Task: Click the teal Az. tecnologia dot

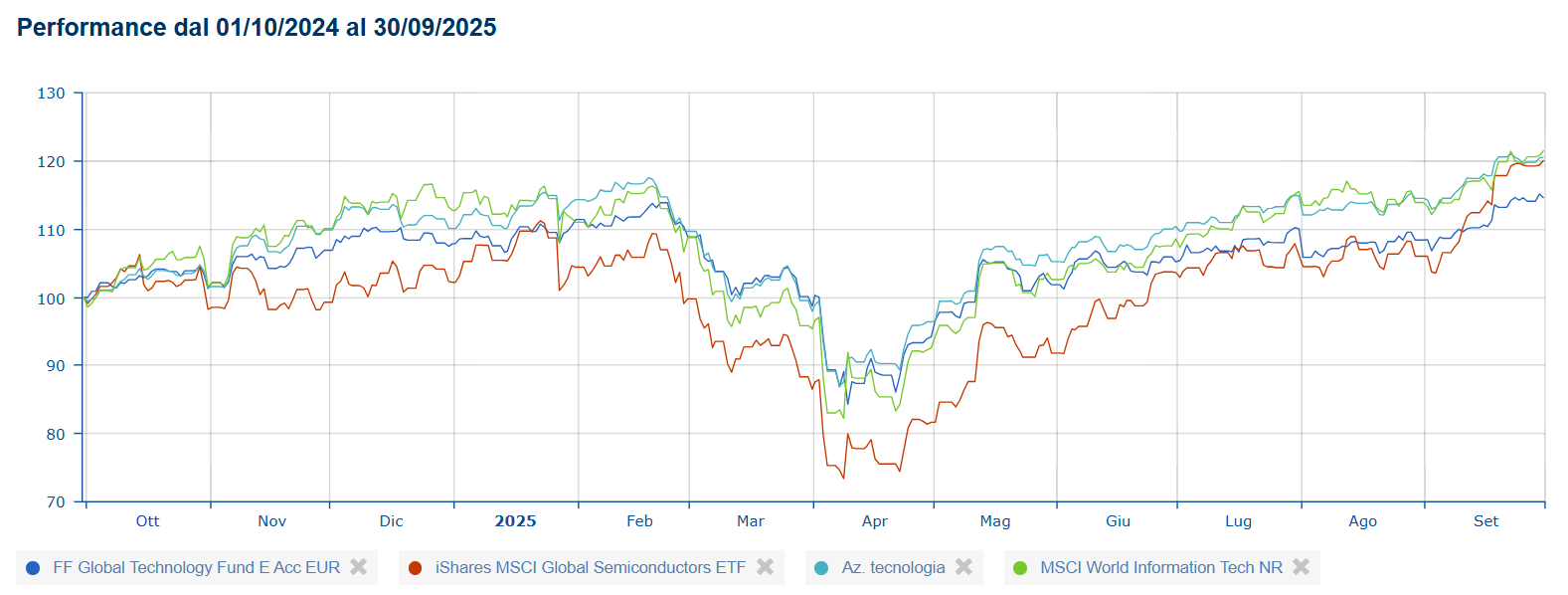Action: click(x=821, y=568)
